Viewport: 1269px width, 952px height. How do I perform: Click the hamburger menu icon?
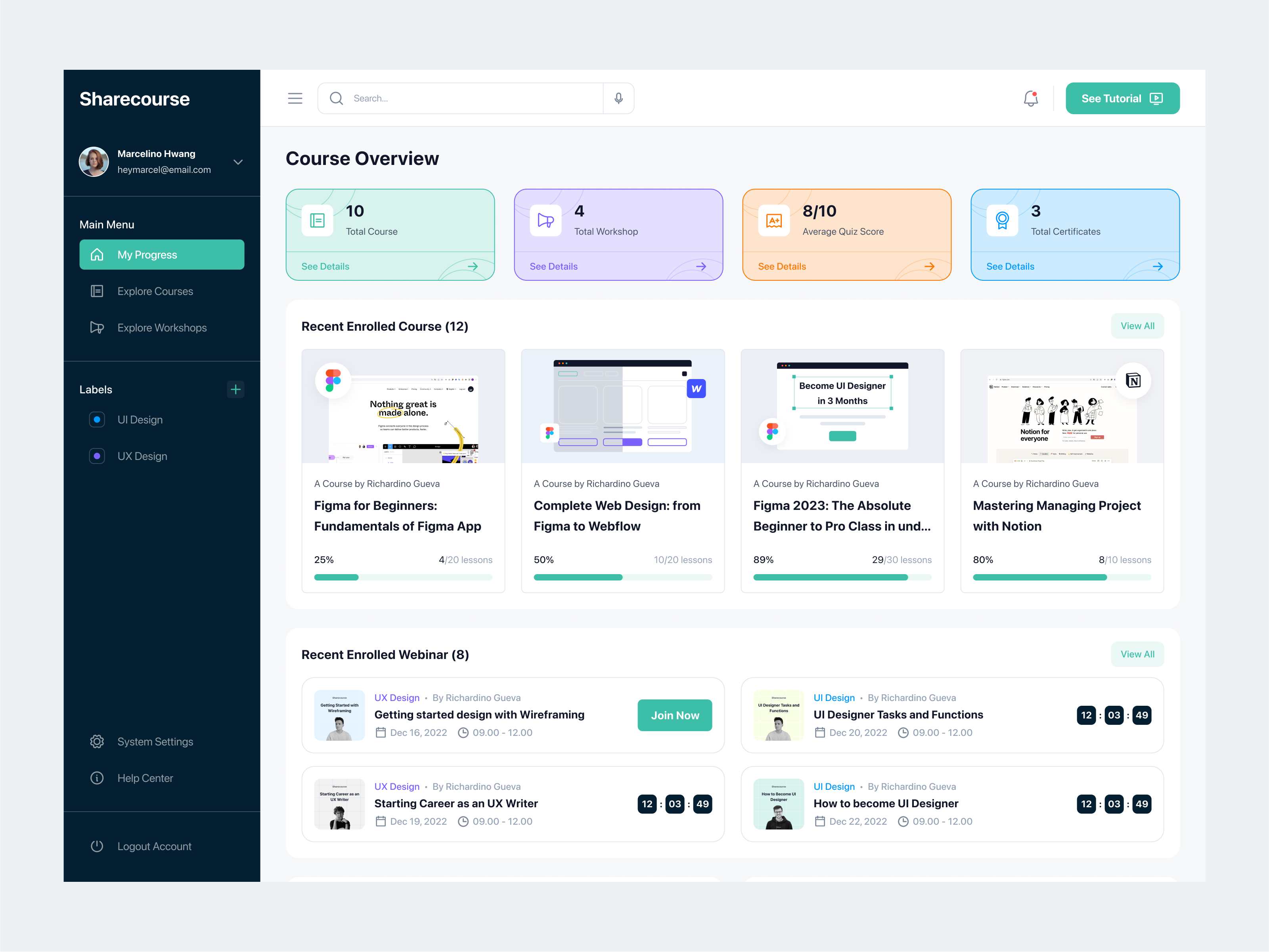coord(295,97)
